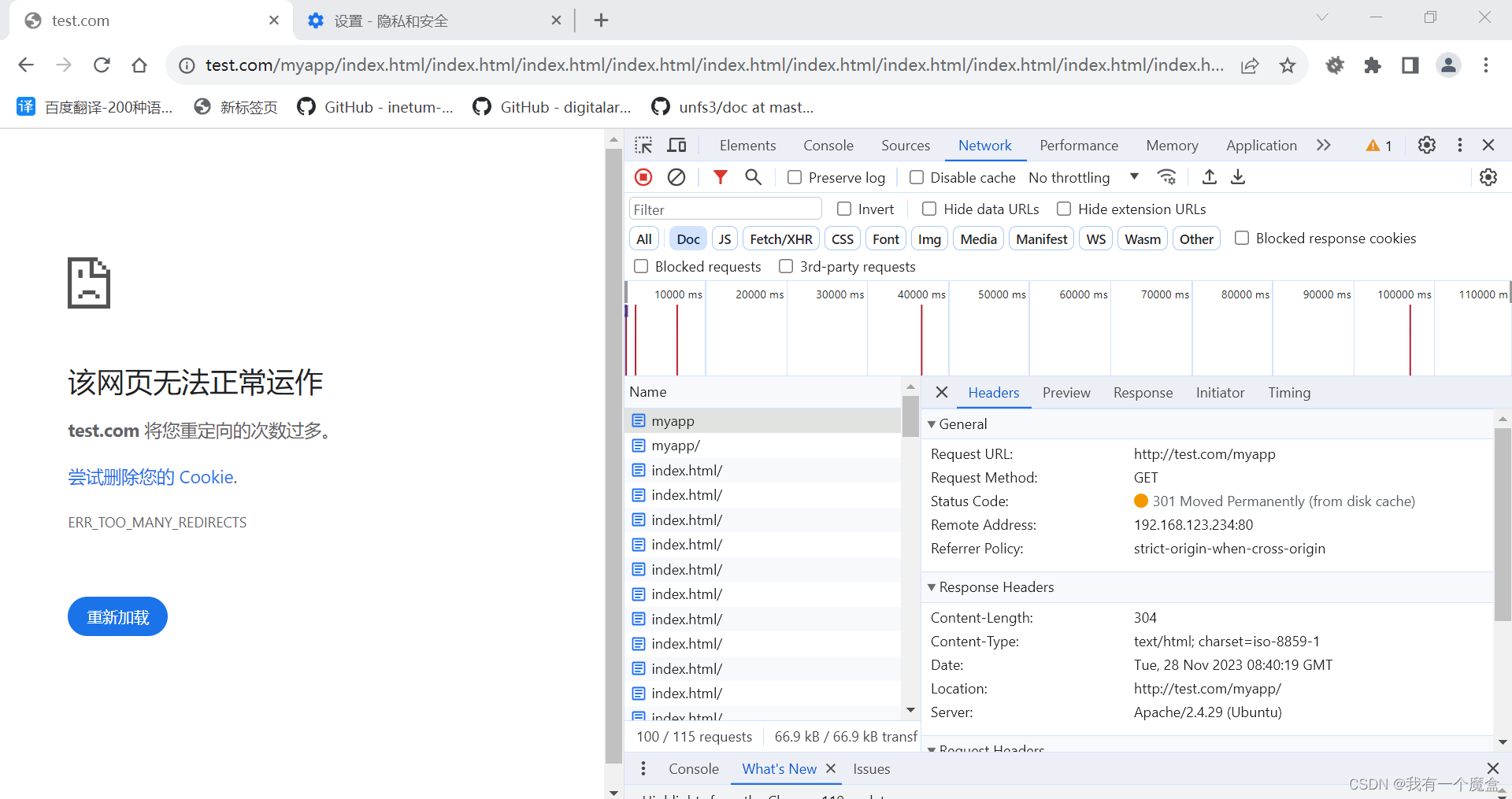Screen dimensions: 1512x799
Task: Check Hide extension URLs
Action: pyautogui.click(x=1064, y=209)
